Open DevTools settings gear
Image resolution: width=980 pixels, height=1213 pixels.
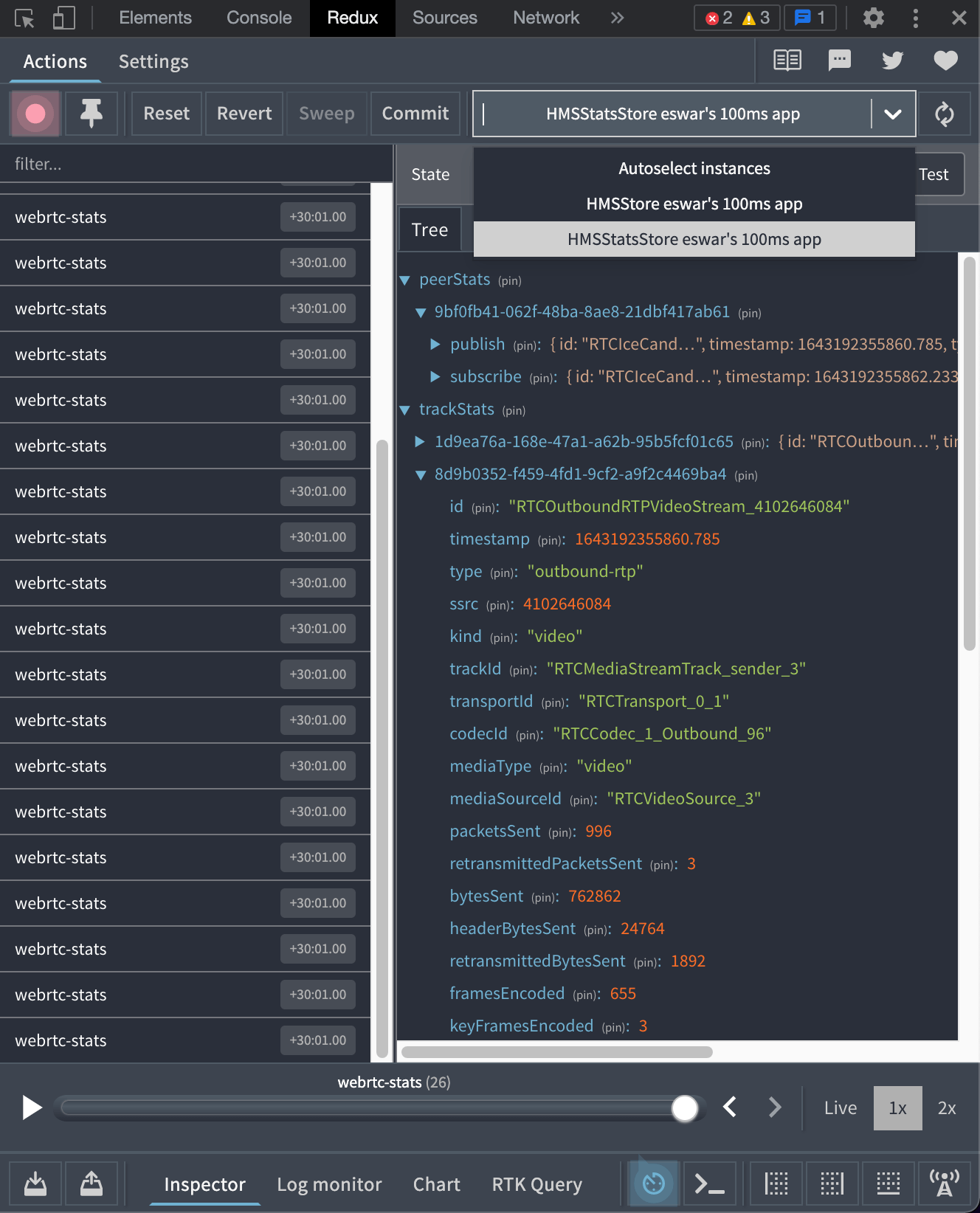click(x=874, y=18)
